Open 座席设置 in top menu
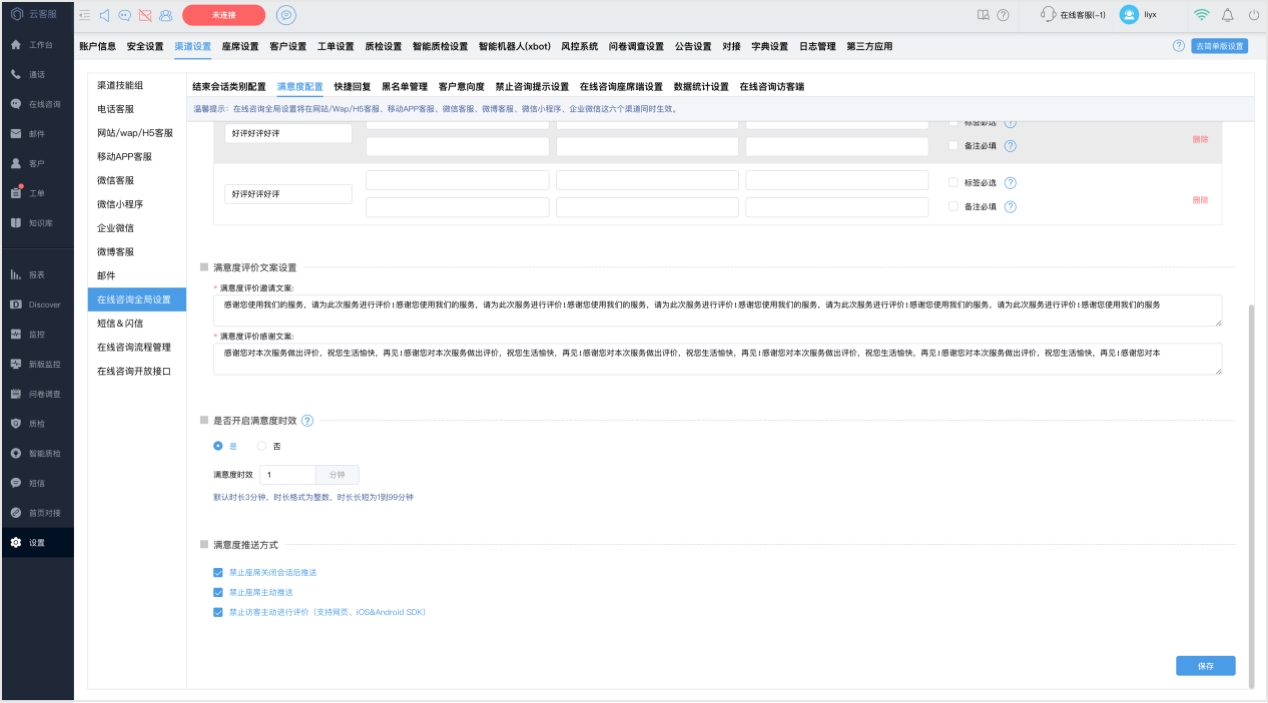 tap(240, 46)
